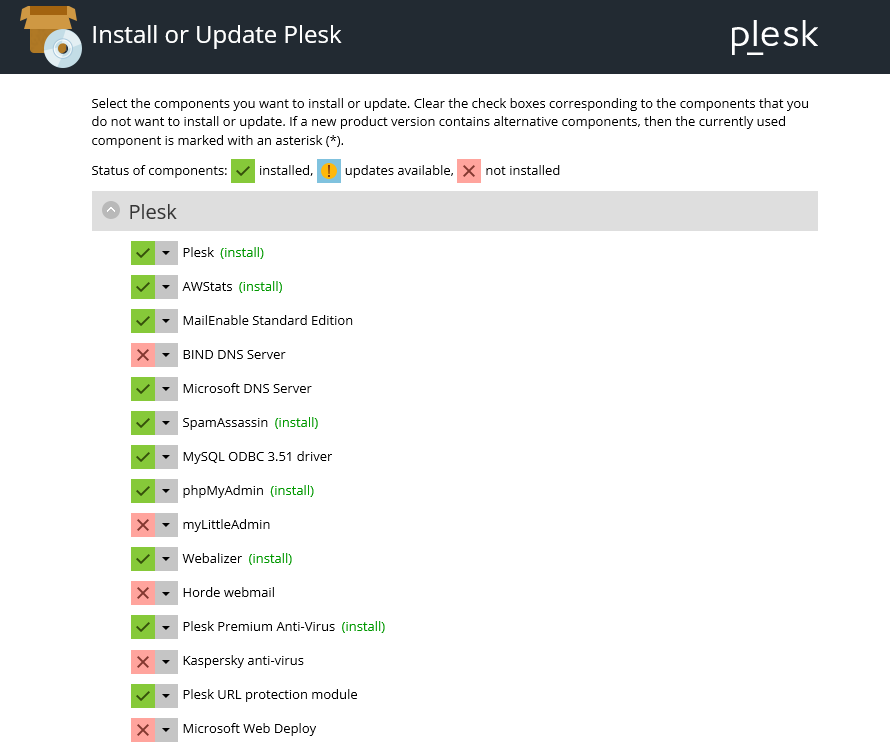The width and height of the screenshot is (890, 746).
Task: Toggle the SpamAssassin component status box
Action: click(x=143, y=423)
